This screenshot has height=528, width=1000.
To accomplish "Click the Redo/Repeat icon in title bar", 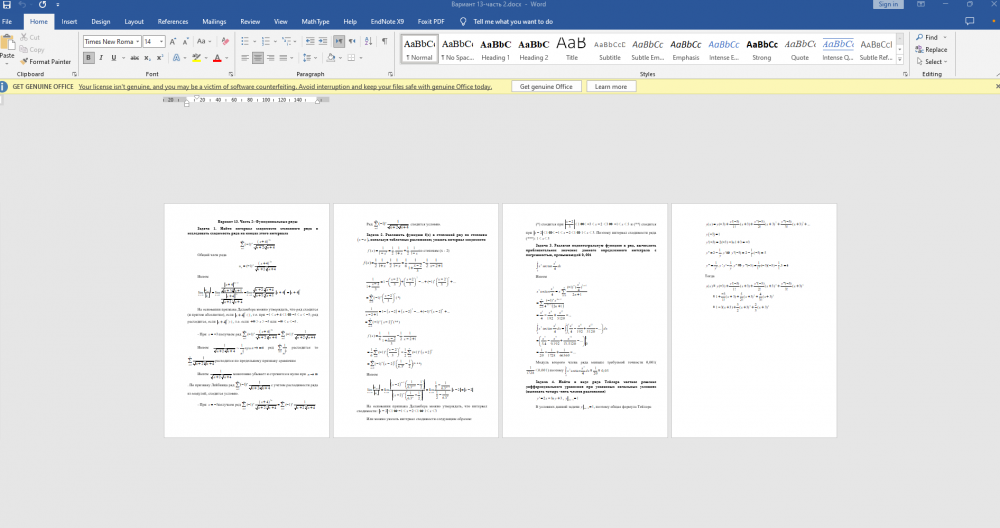I will [x=42, y=4].
